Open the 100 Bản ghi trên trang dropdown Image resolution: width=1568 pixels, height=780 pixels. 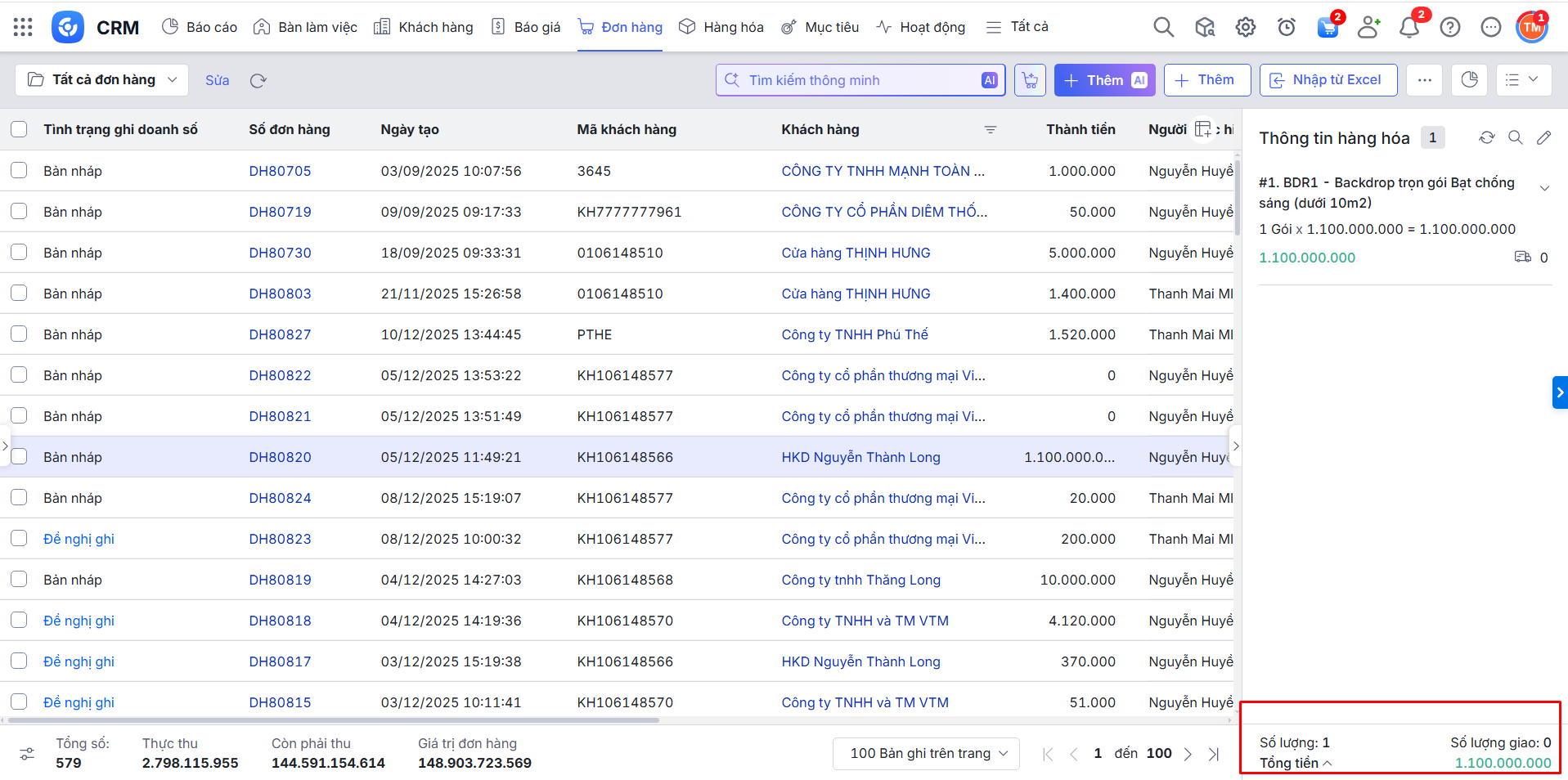click(x=926, y=753)
